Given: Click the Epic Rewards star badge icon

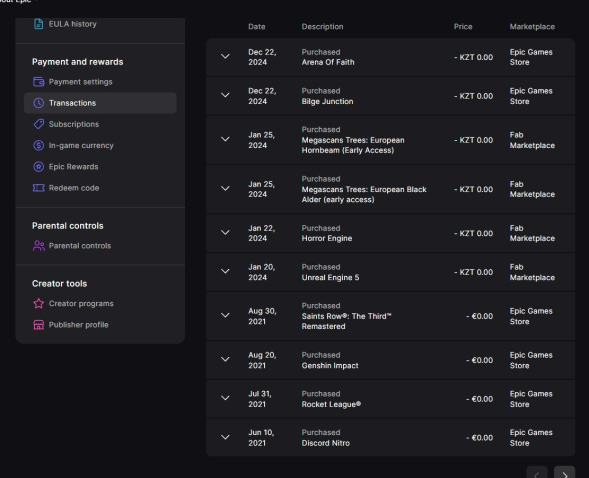Looking at the screenshot, I should pyautogui.click(x=38, y=167).
